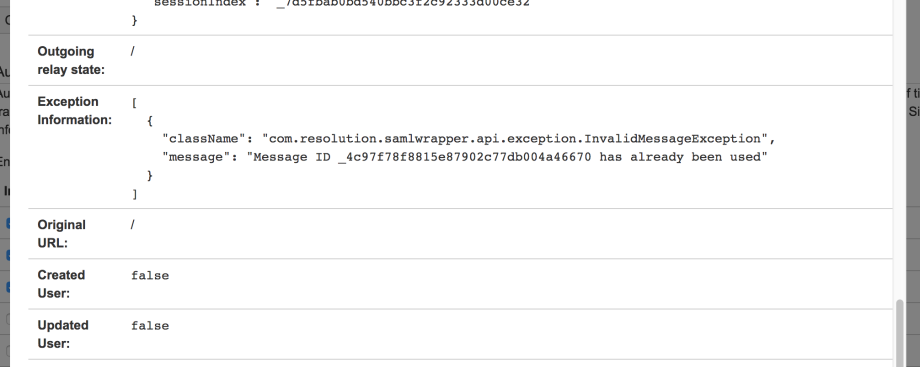Screen dimensions: 920x367
Task: Click the Message ID _4c97f78f... string
Action: click(507, 157)
